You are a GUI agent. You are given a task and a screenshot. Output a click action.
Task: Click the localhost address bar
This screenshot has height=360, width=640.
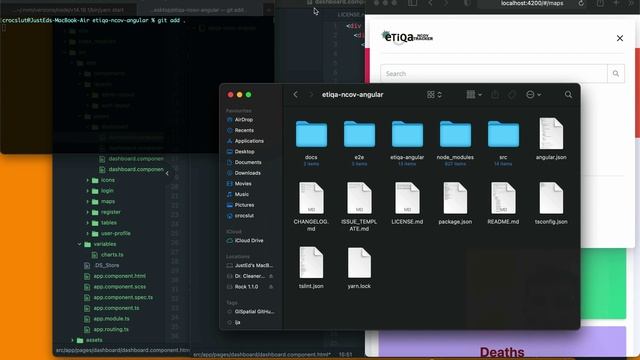[532, 3]
